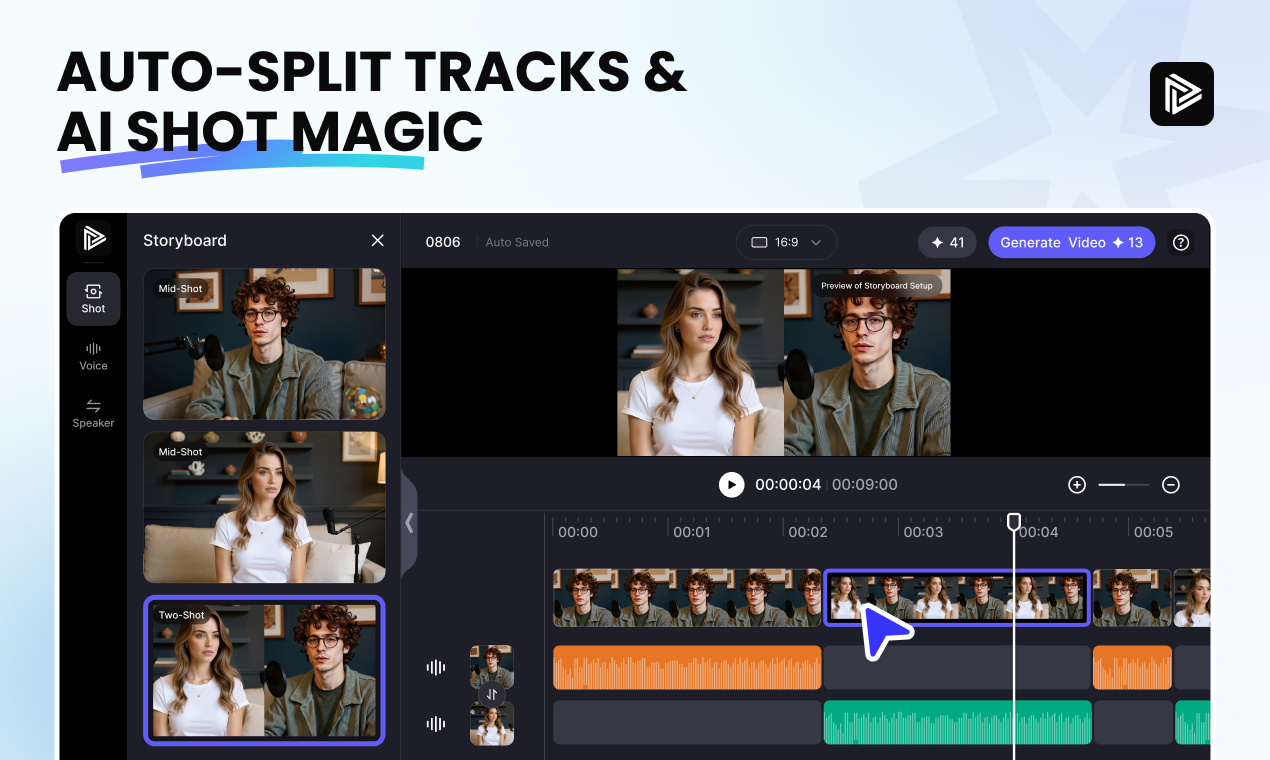Click the man speaker avatar on track

pos(492,666)
